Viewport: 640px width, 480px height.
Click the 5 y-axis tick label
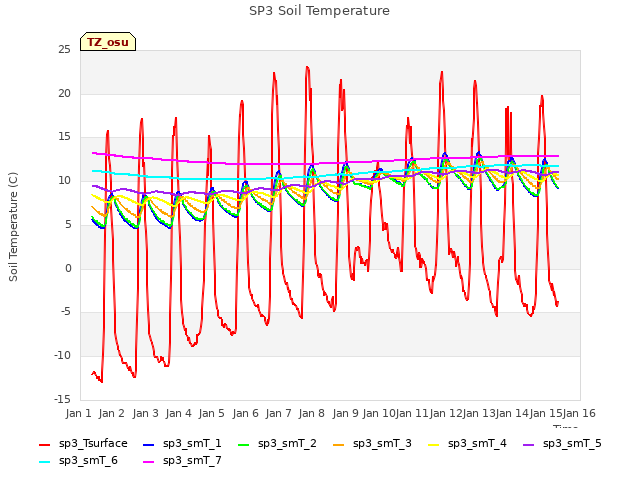pyautogui.click(x=68, y=224)
